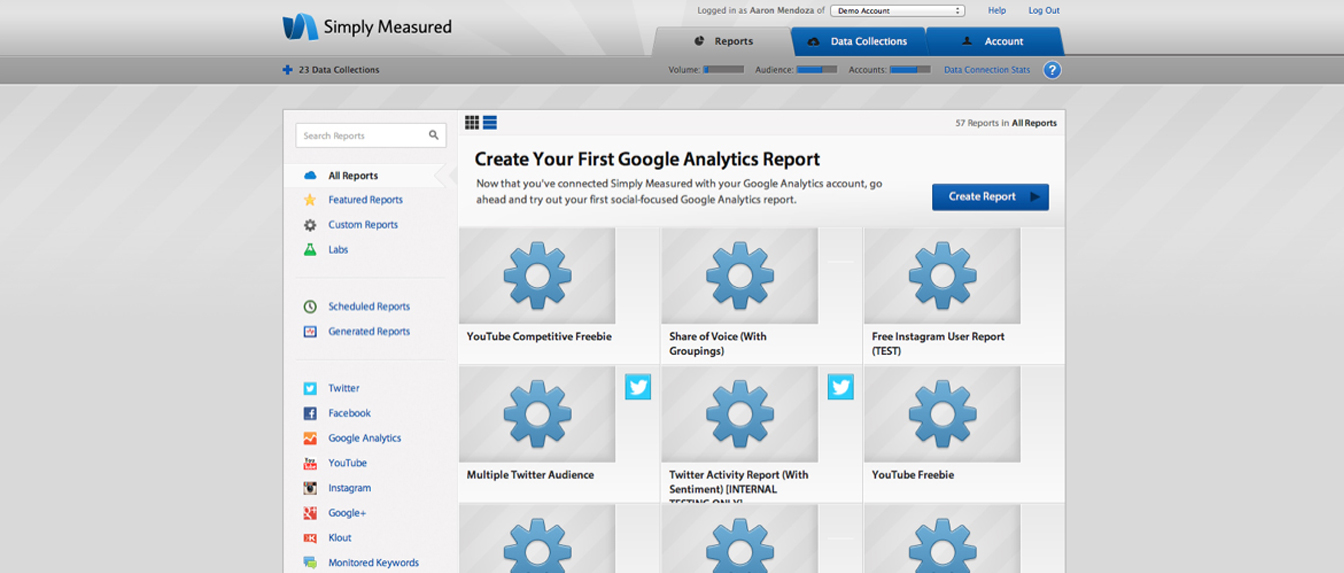This screenshot has width=1344, height=573.
Task: Click the Multiple Twitter Audience title
Action: 530,475
